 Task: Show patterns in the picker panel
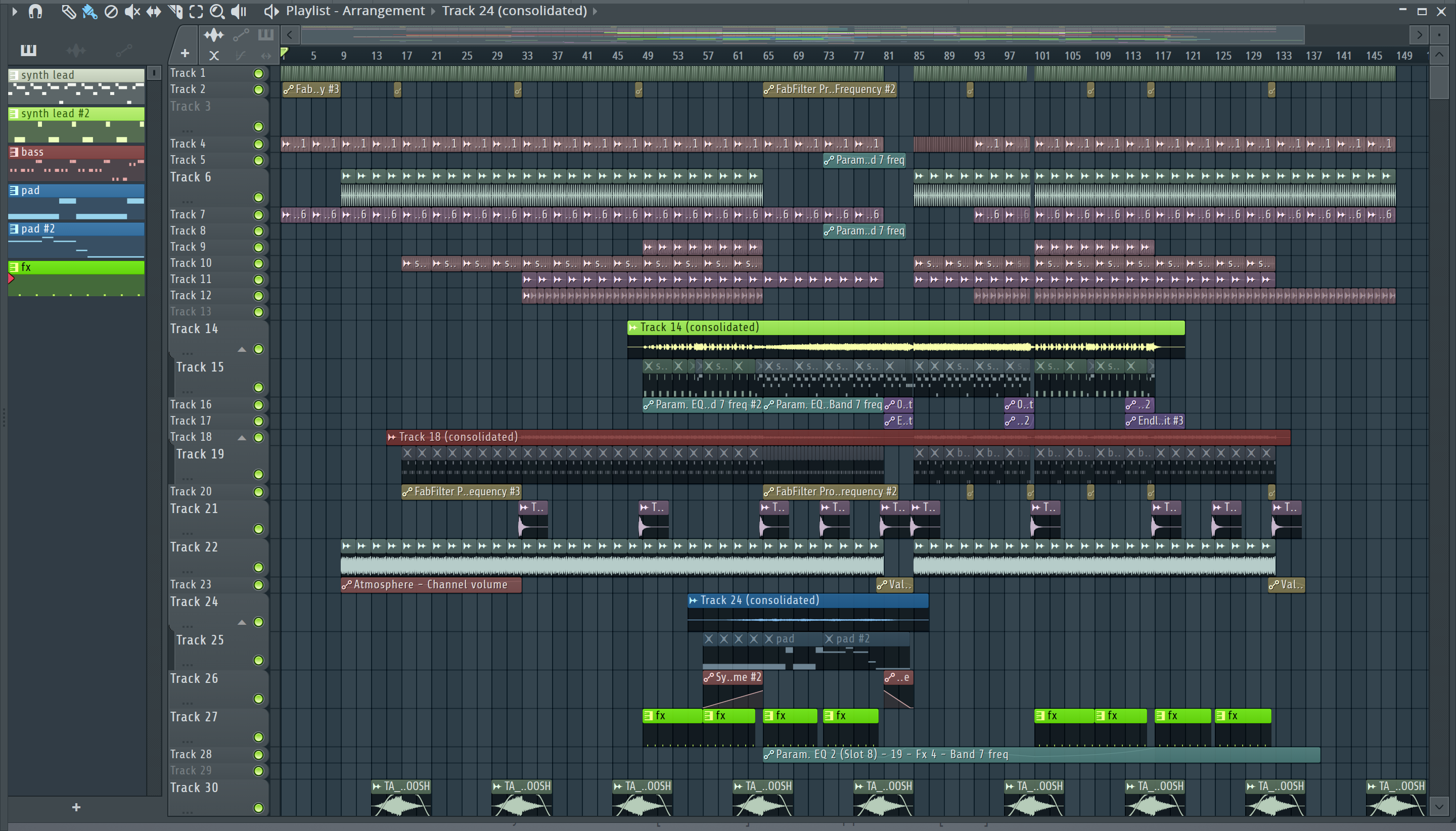point(28,50)
